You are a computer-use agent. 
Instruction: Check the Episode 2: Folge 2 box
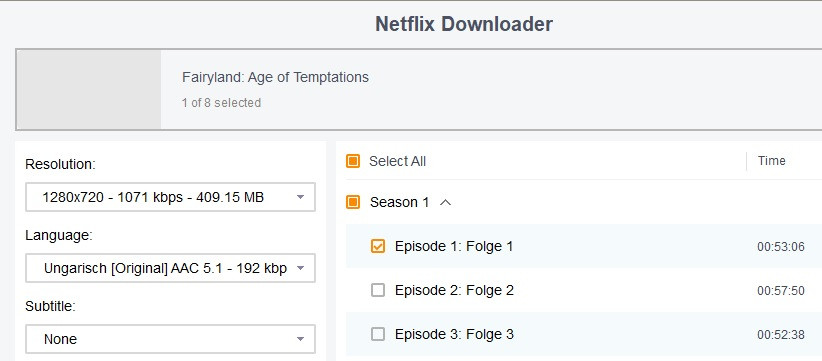377,290
